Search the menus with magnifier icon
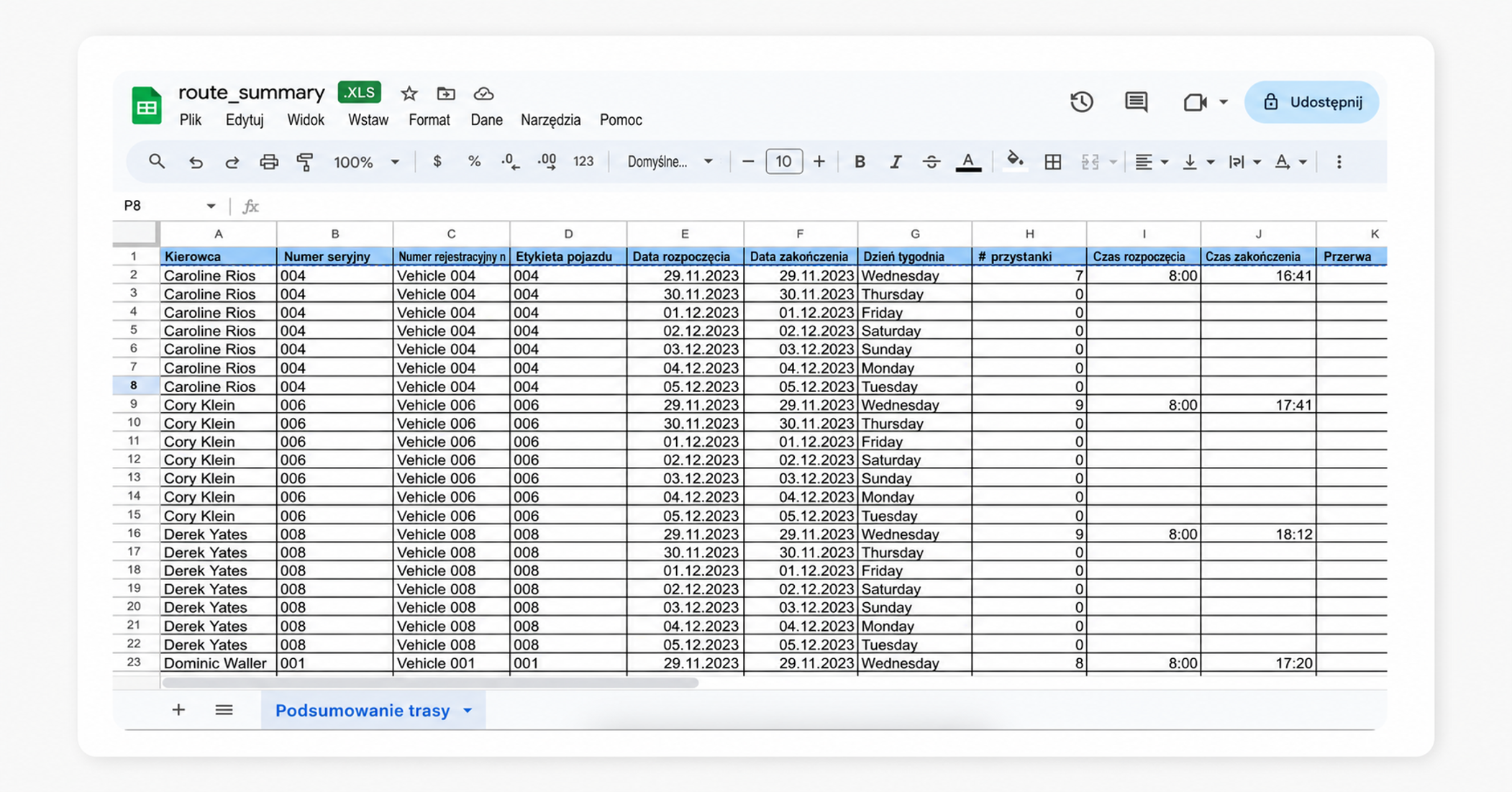Screen dimensions: 1512x792 point(156,162)
